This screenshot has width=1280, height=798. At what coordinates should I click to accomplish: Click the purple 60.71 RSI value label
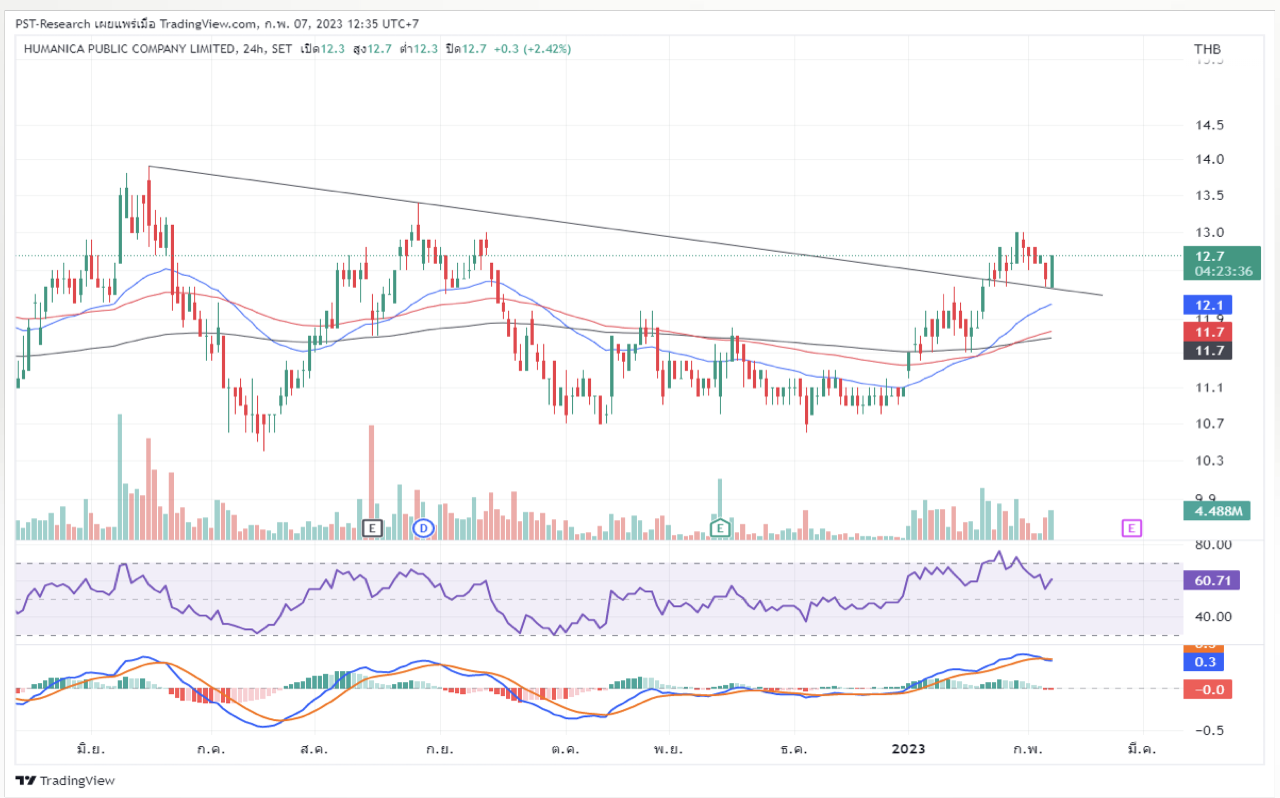click(1210, 580)
